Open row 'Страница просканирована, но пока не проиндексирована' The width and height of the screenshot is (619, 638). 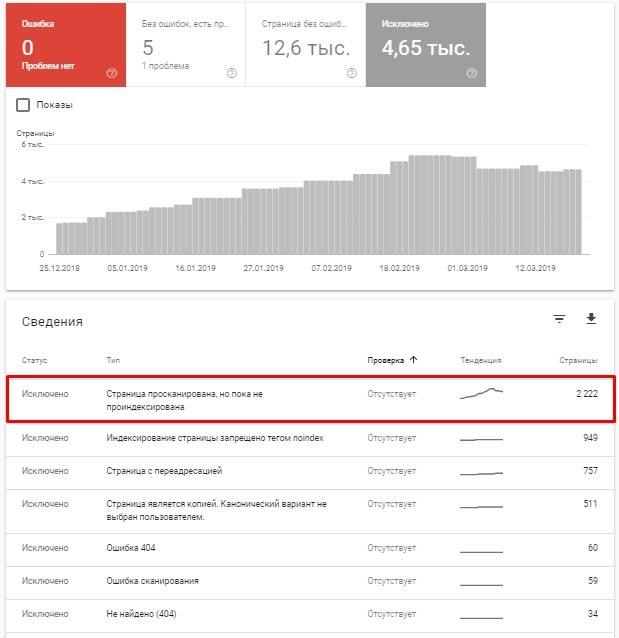pyautogui.click(x=311, y=400)
